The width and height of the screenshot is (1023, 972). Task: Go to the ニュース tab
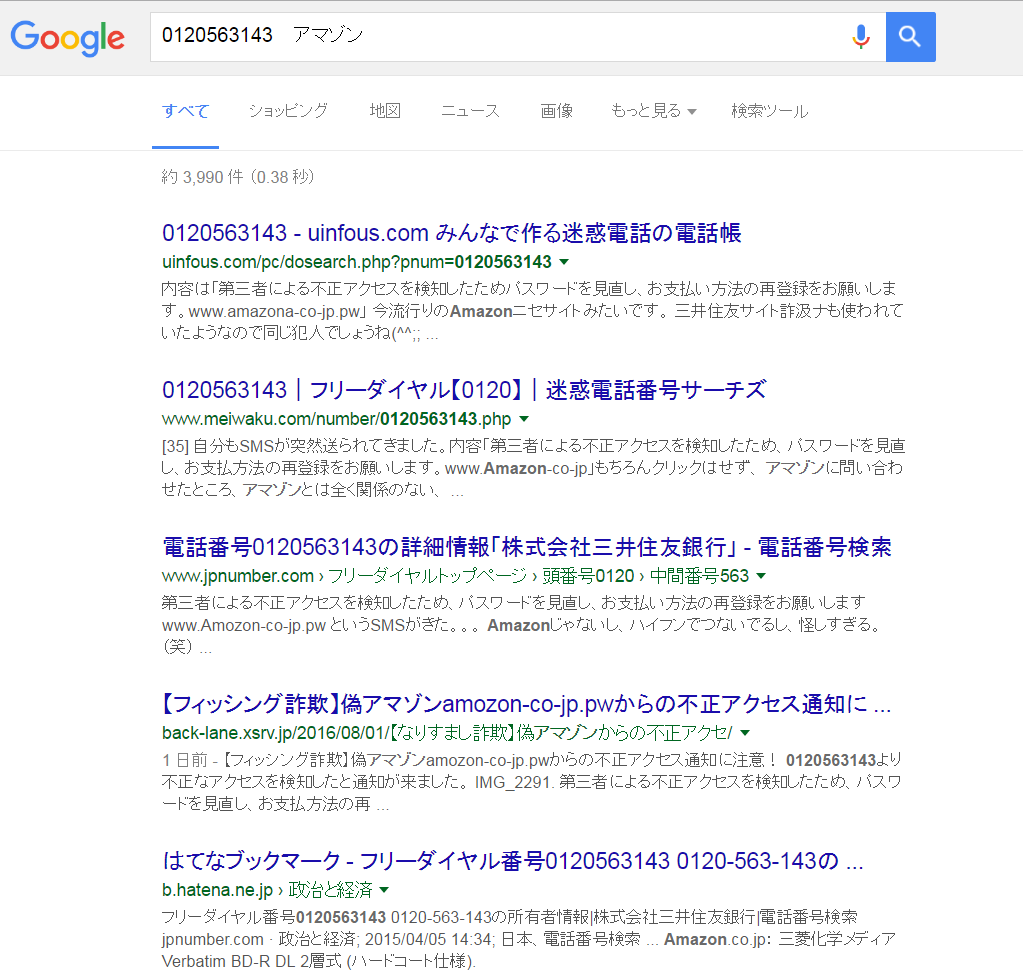point(470,111)
